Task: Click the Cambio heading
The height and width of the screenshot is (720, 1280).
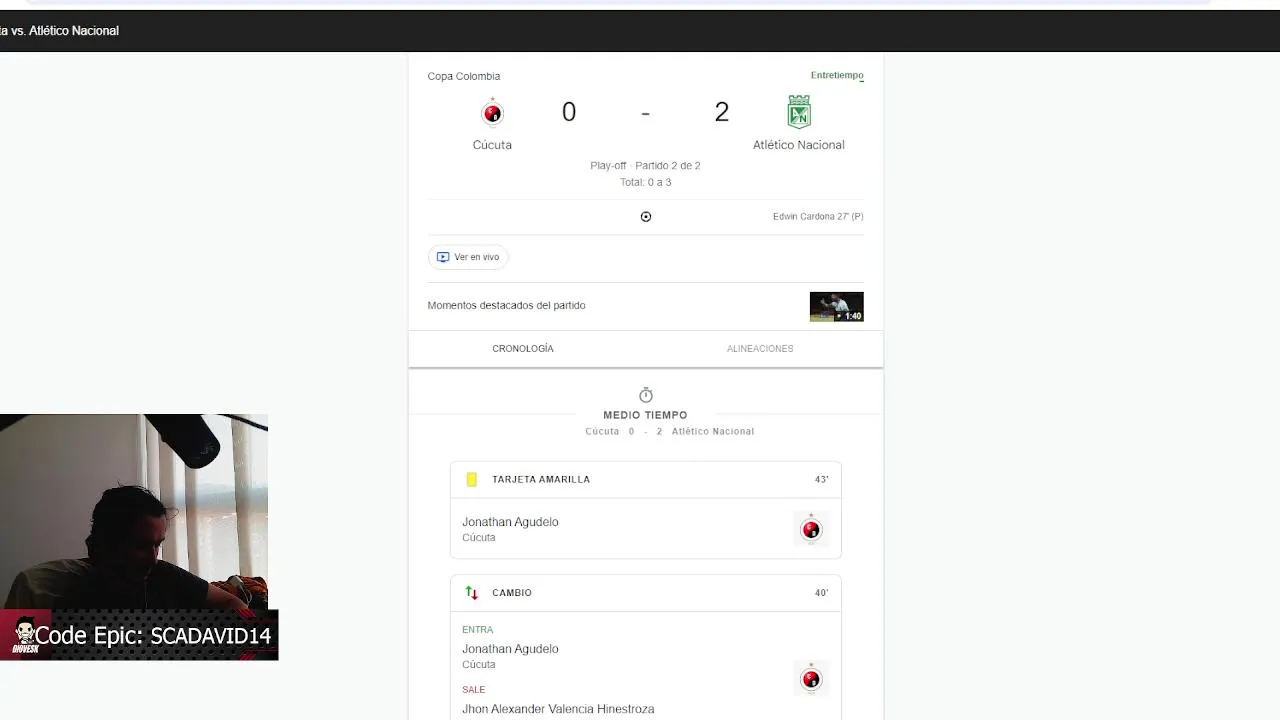Action: (512, 593)
